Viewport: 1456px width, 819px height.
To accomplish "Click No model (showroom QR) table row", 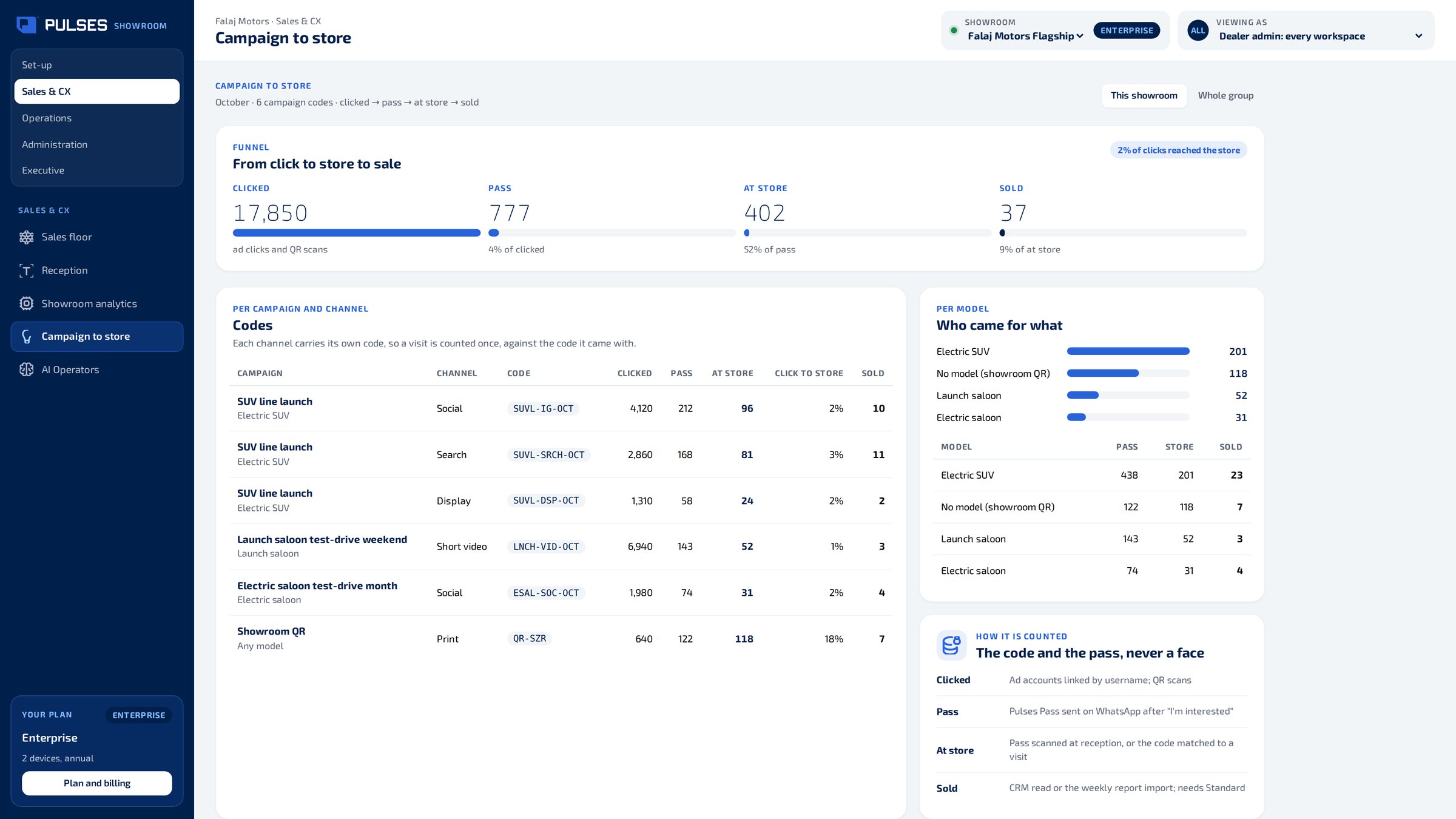I will point(1091,507).
